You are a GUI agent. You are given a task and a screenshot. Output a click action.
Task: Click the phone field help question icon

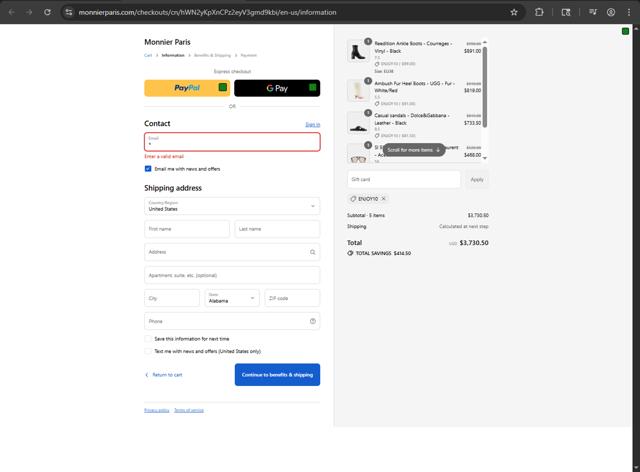tap(313, 321)
